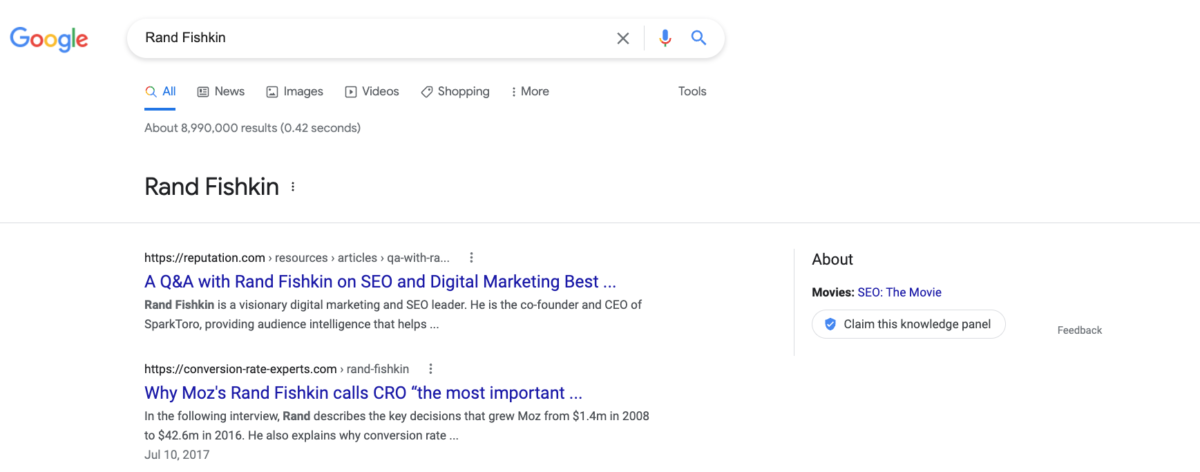Expand the More search categories menu

point(530,91)
